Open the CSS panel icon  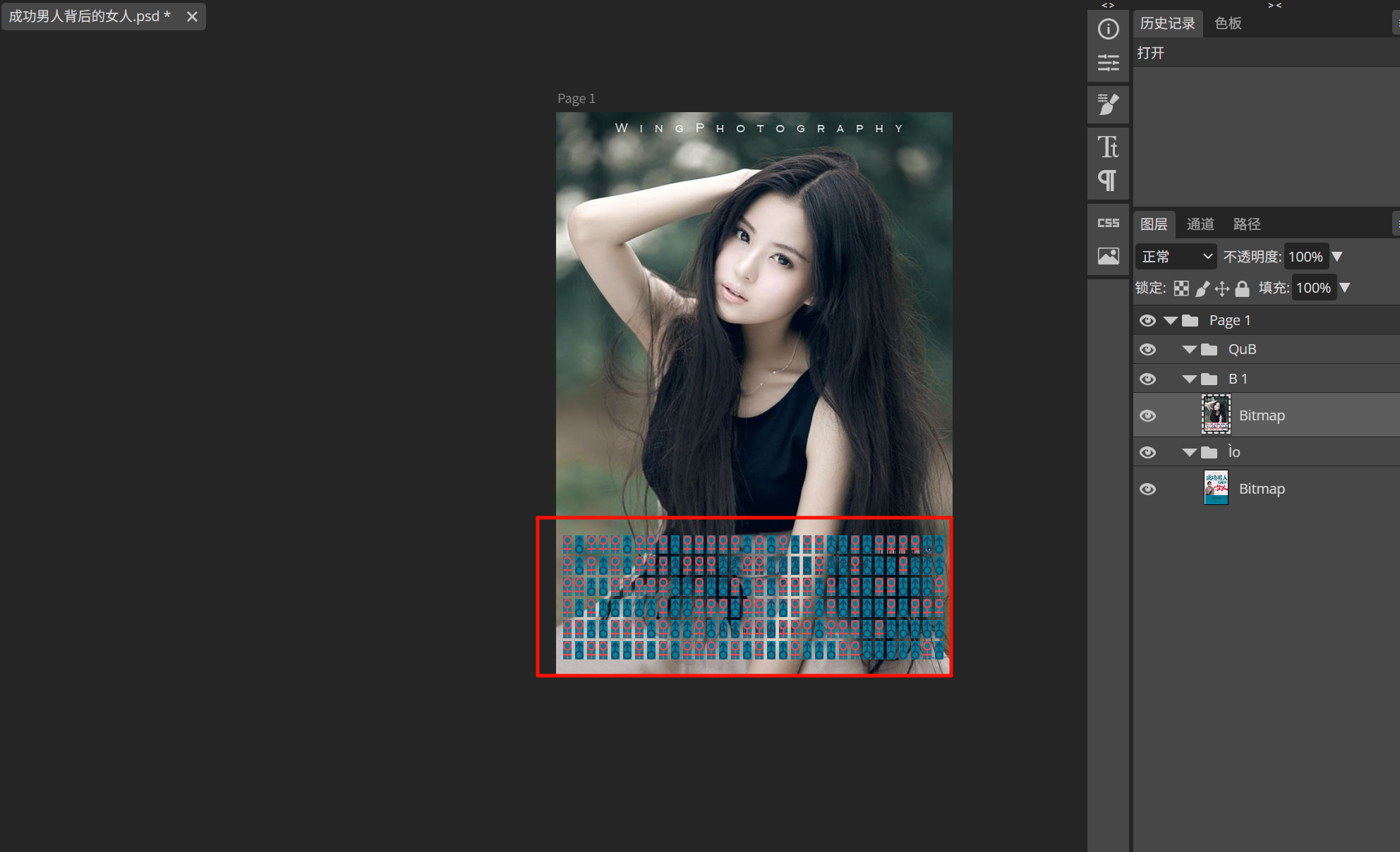pyautogui.click(x=1108, y=223)
